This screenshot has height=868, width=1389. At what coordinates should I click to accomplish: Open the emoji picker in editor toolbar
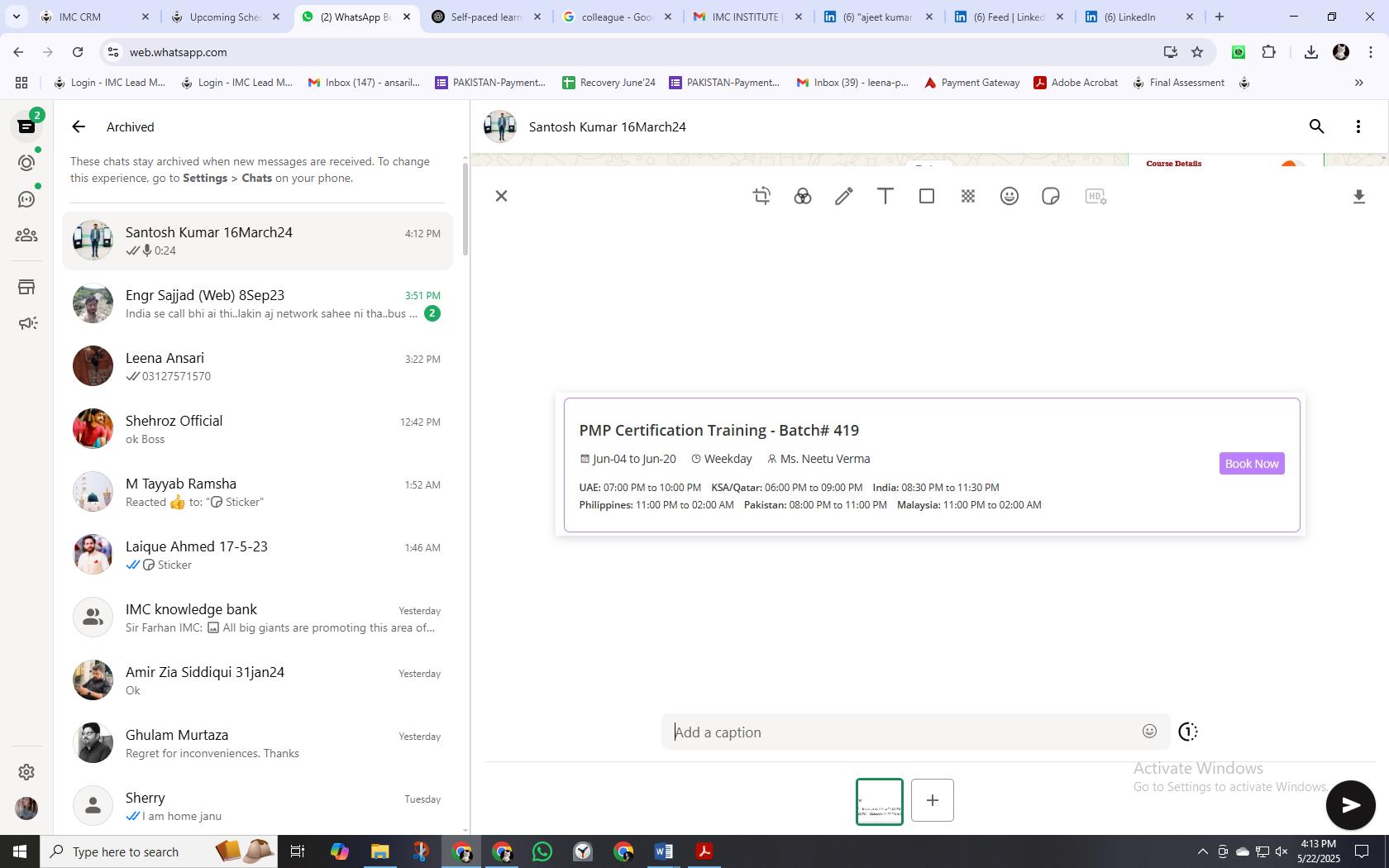point(1009,196)
